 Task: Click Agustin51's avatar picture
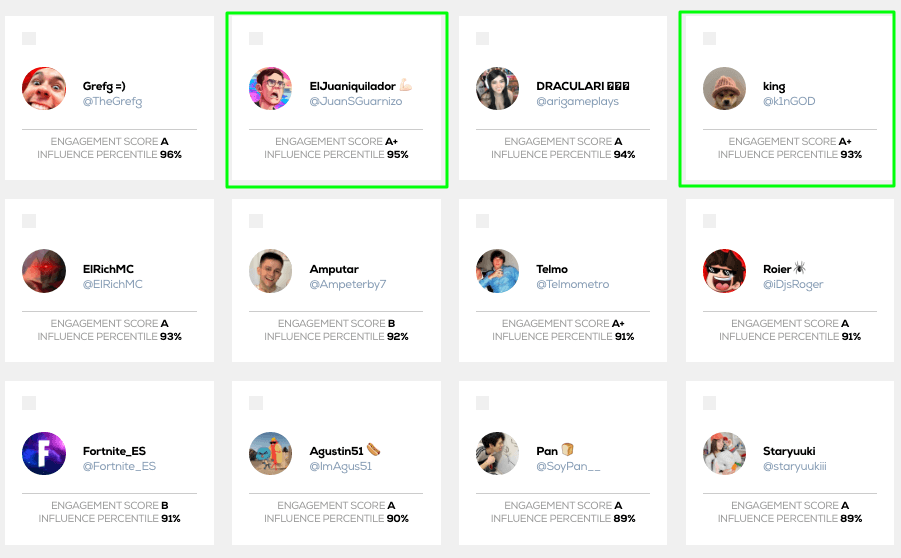pyautogui.click(x=271, y=453)
